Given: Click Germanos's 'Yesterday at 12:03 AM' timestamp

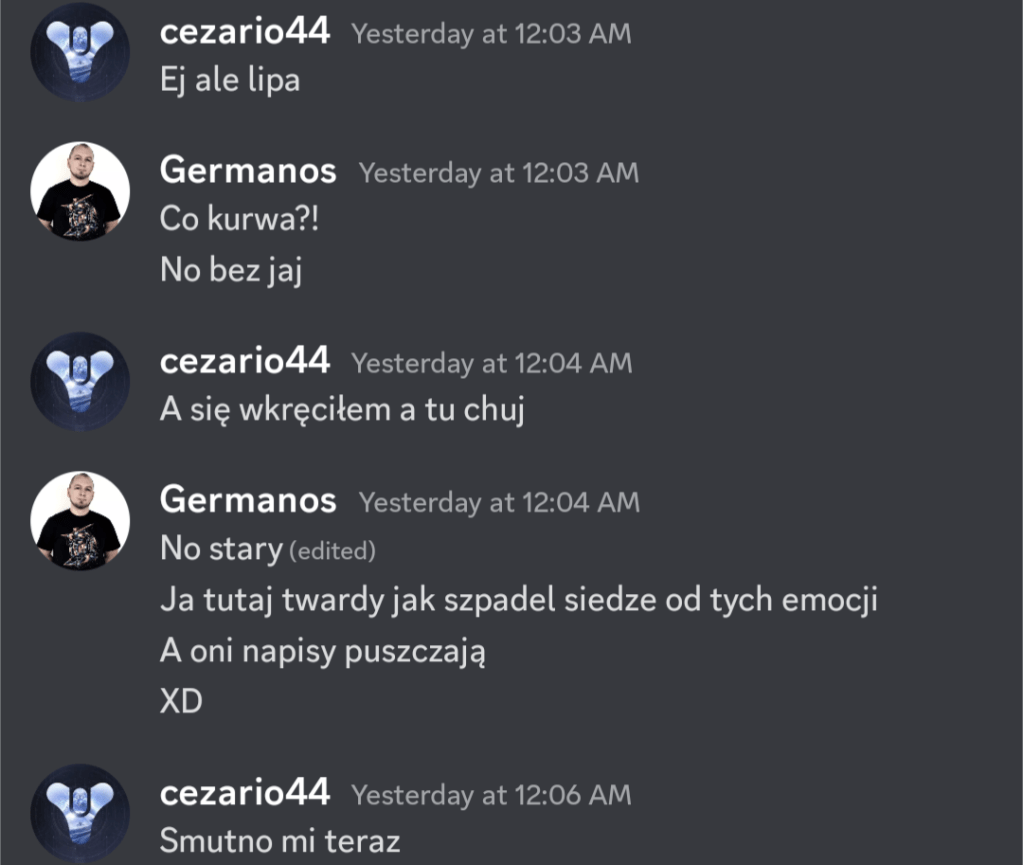Looking at the screenshot, I should click(x=499, y=174).
